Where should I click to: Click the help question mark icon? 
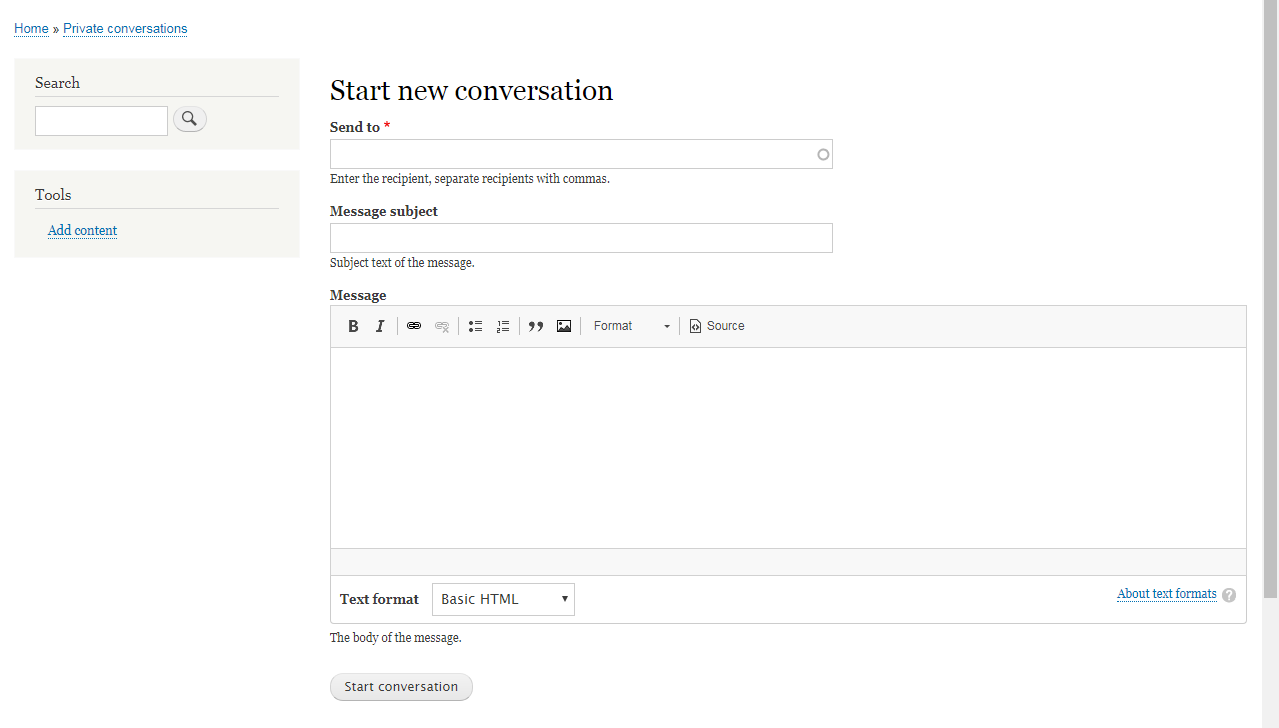click(1229, 595)
